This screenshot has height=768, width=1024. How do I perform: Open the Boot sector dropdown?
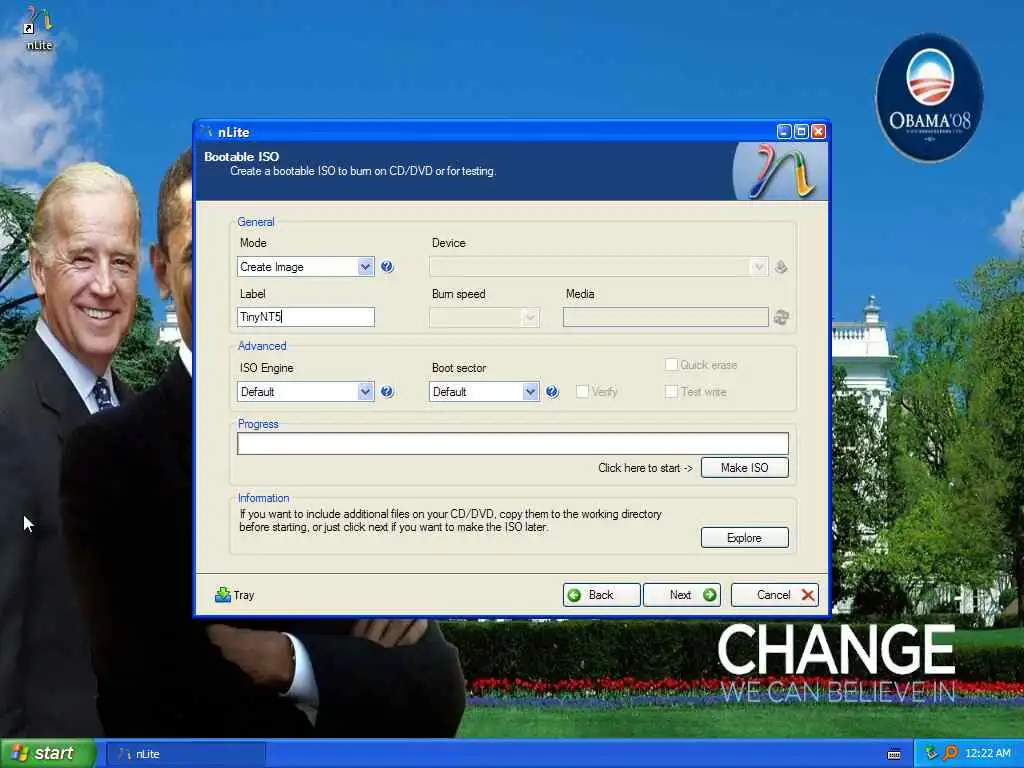pyautogui.click(x=484, y=392)
